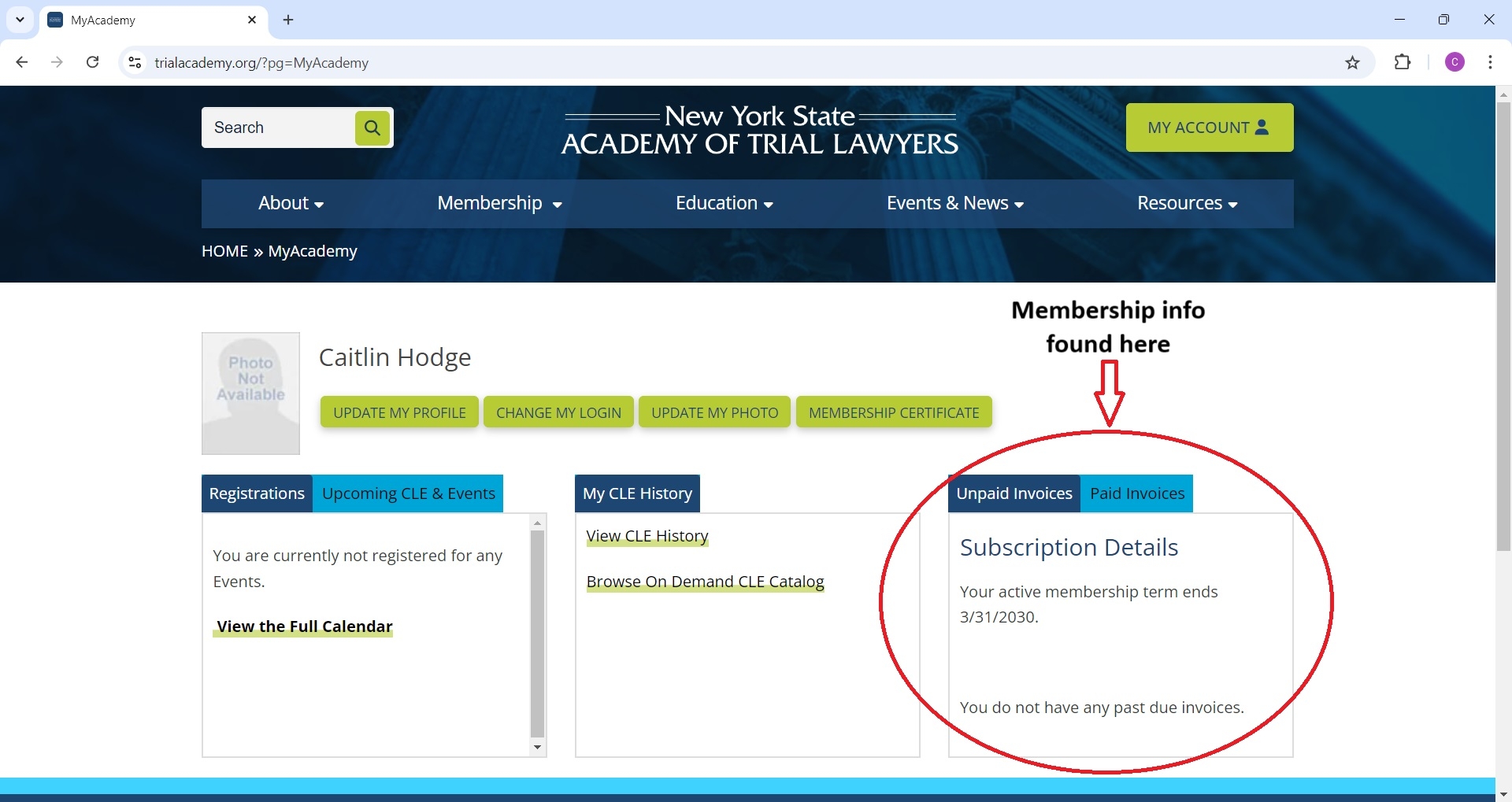The height and width of the screenshot is (802, 1512).
Task: Click the Caitlin Hodge name heading
Action: (x=395, y=357)
